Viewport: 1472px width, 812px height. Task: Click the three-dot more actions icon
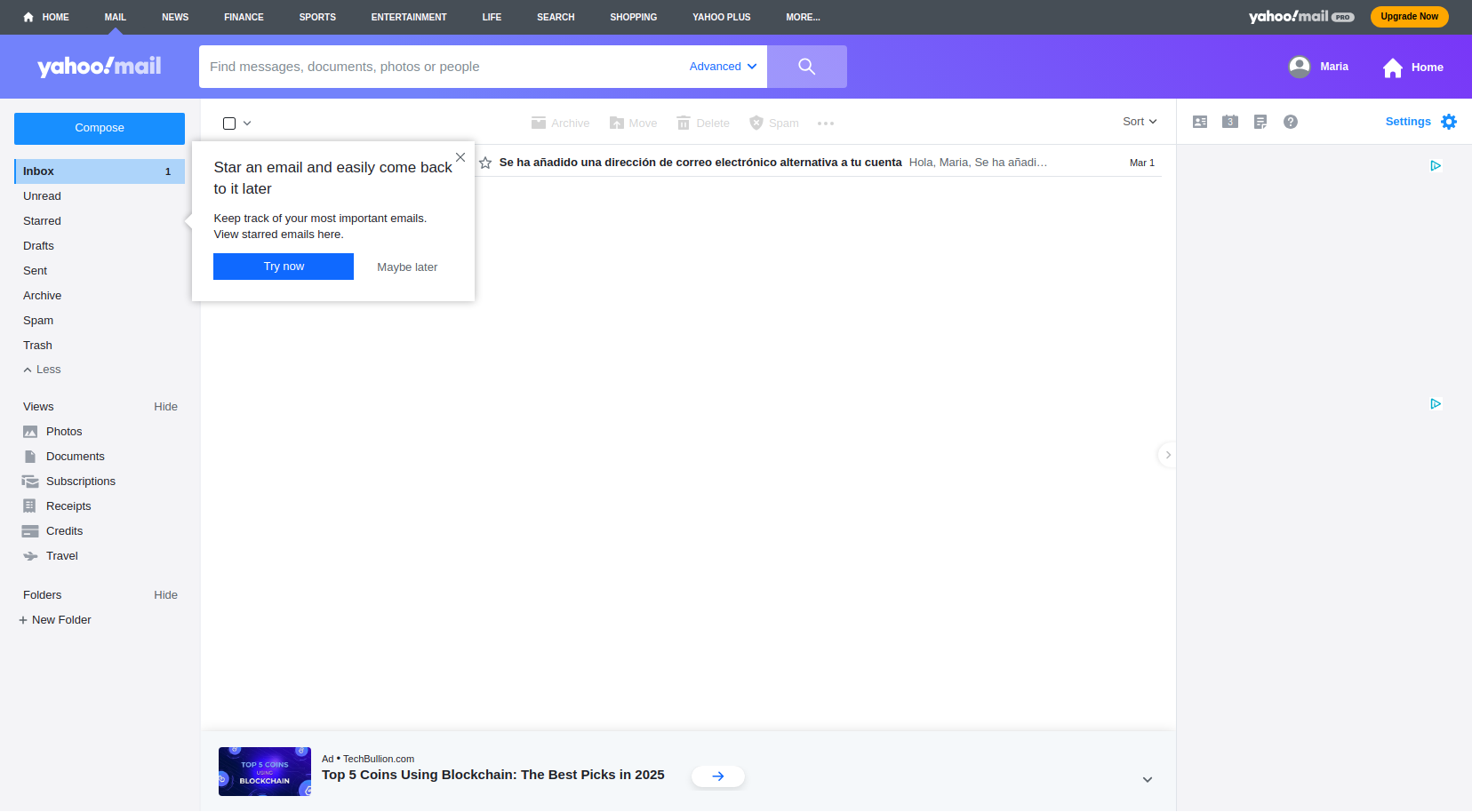[x=826, y=123]
